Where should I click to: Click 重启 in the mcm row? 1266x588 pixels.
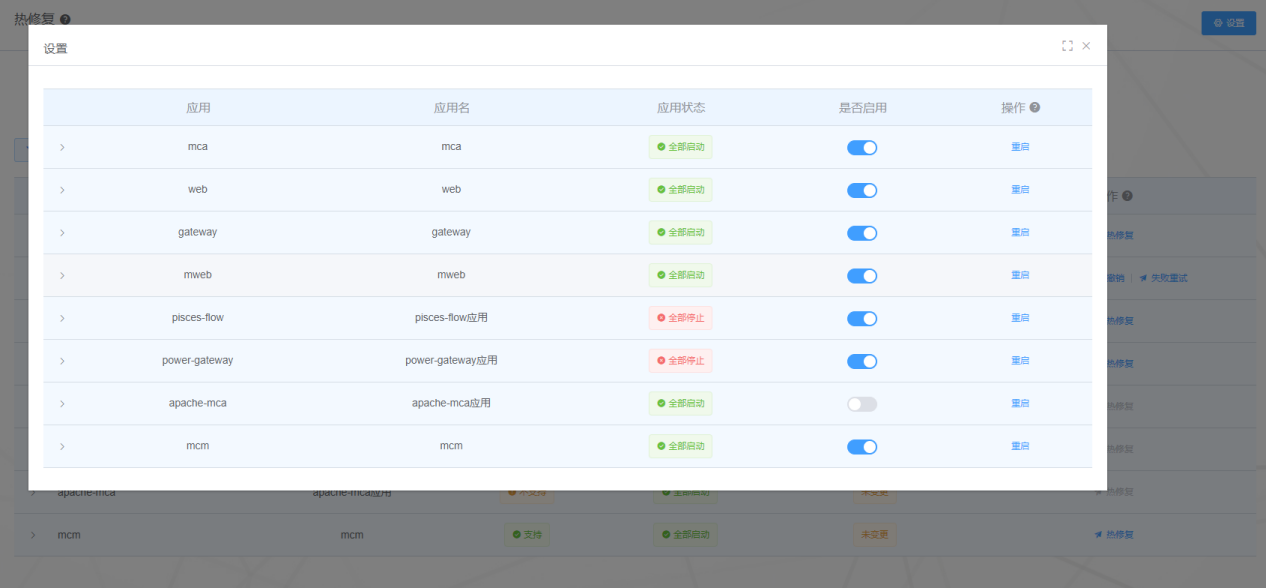[1020, 446]
